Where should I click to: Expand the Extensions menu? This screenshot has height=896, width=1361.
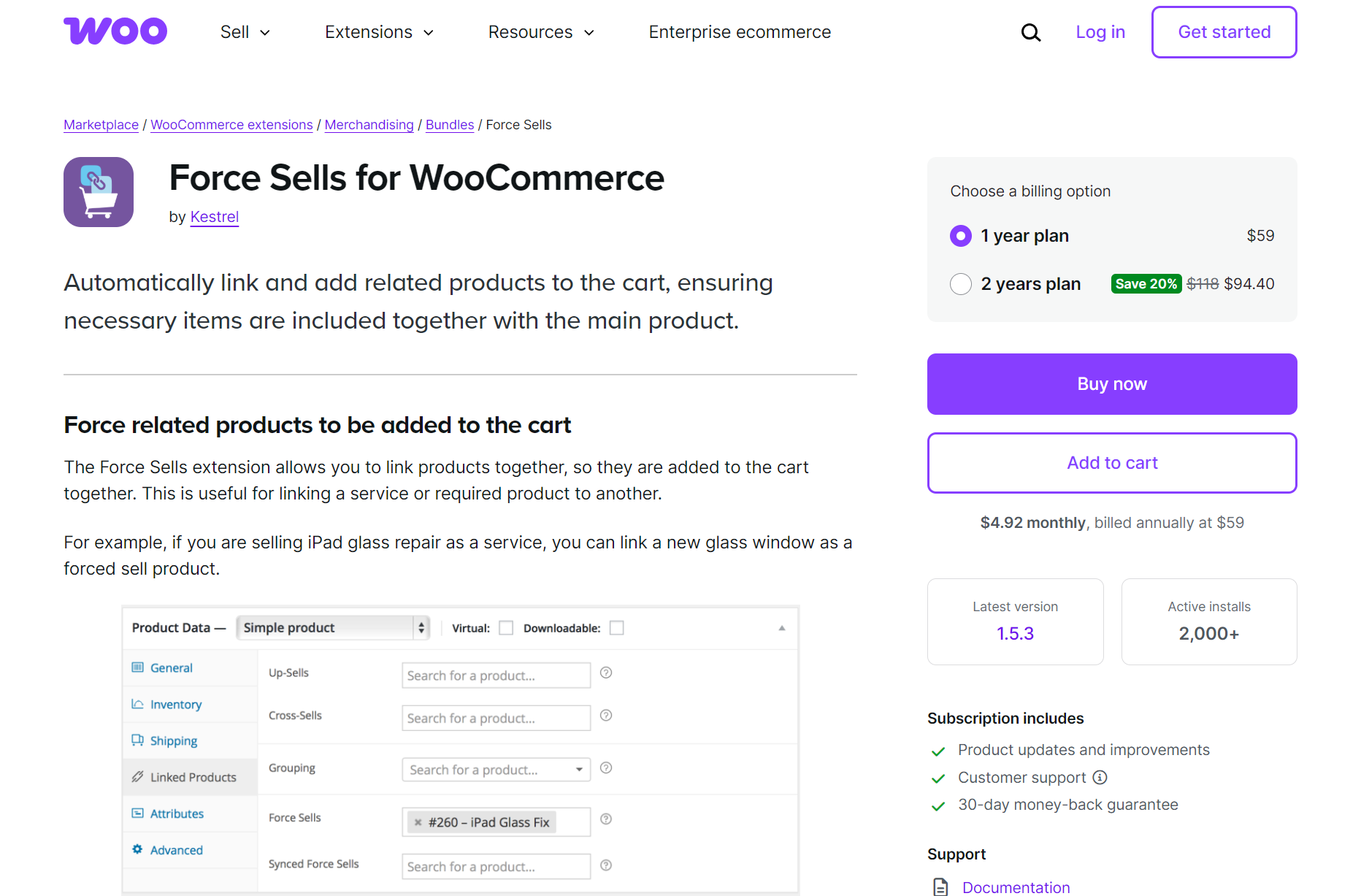point(380,32)
